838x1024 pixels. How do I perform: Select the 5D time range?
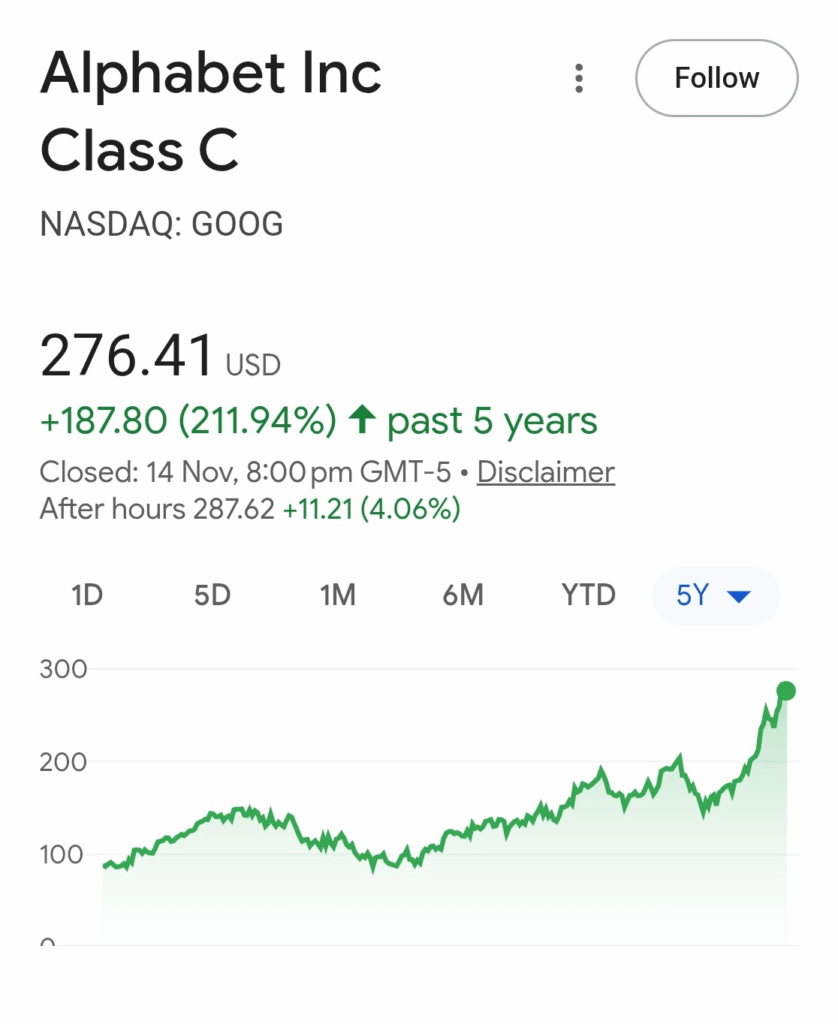[x=212, y=596]
